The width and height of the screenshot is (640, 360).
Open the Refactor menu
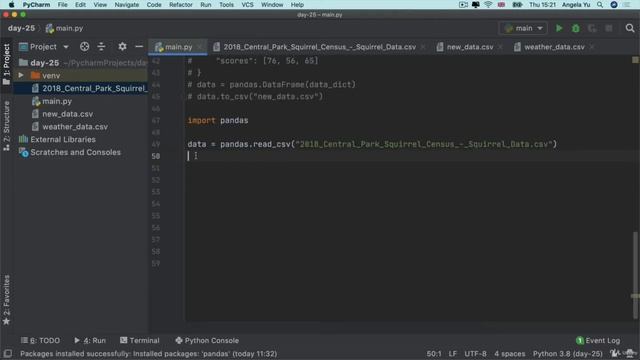(x=180, y=5)
